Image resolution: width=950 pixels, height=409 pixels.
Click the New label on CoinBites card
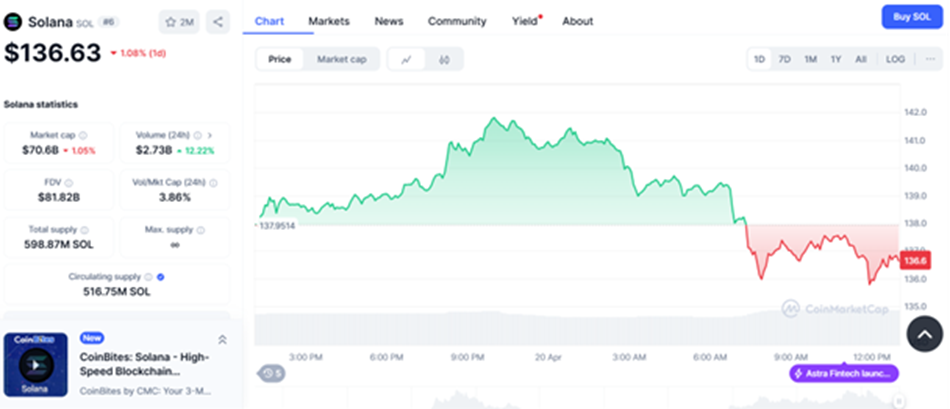tap(91, 338)
